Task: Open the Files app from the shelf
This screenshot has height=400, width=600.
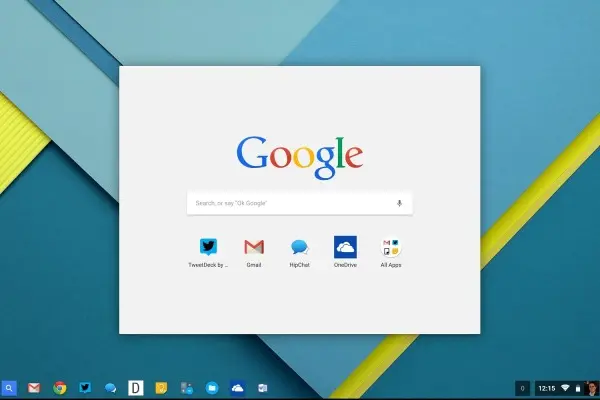Action: pyautogui.click(x=212, y=388)
